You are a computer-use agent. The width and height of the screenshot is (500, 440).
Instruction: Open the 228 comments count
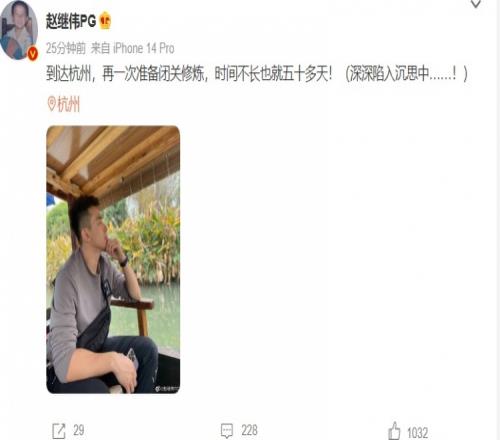249,430
